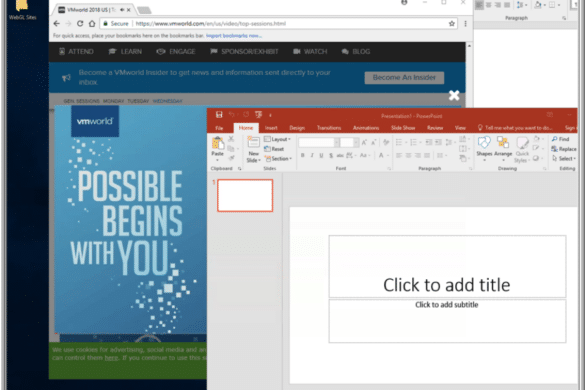Switch to the Transitions ribbon tab

[x=329, y=128]
